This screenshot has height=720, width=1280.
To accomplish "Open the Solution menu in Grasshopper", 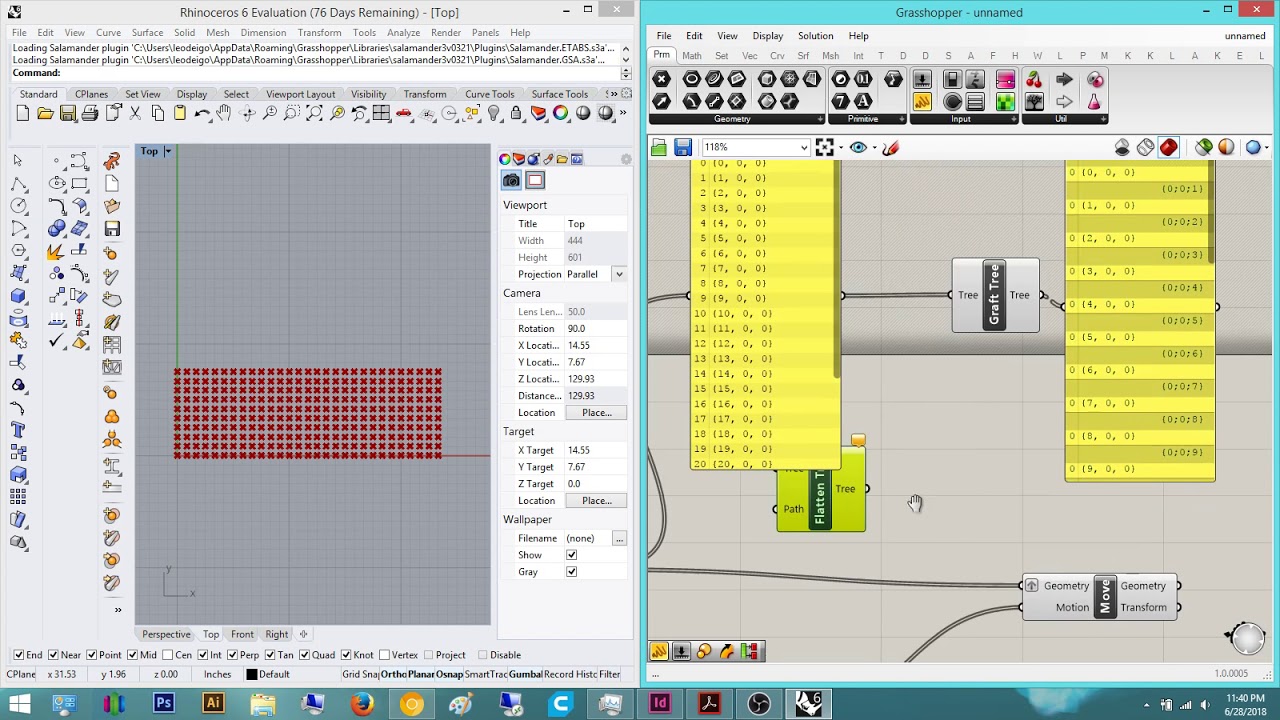I will click(x=815, y=36).
